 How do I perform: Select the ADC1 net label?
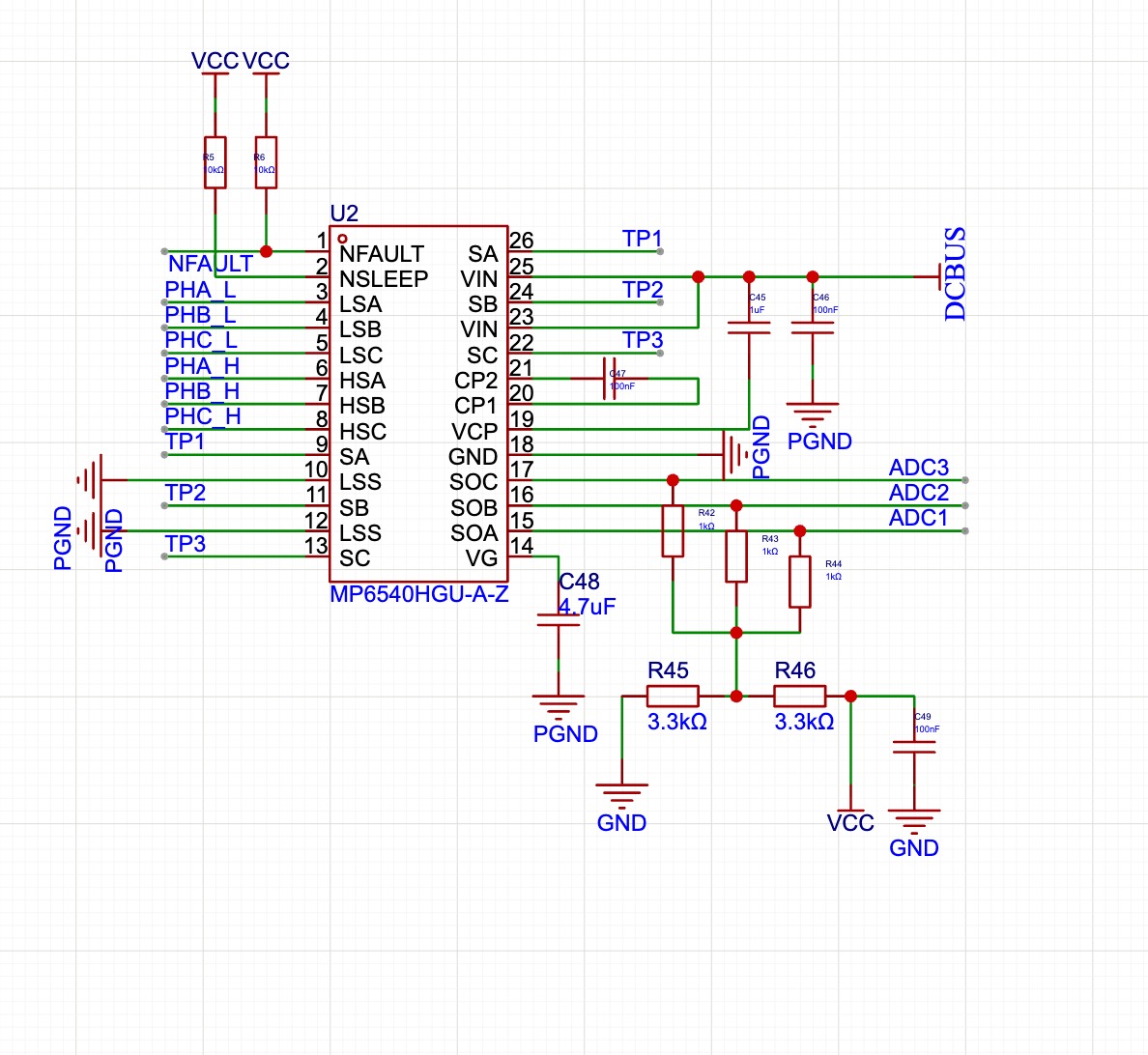pos(918,518)
